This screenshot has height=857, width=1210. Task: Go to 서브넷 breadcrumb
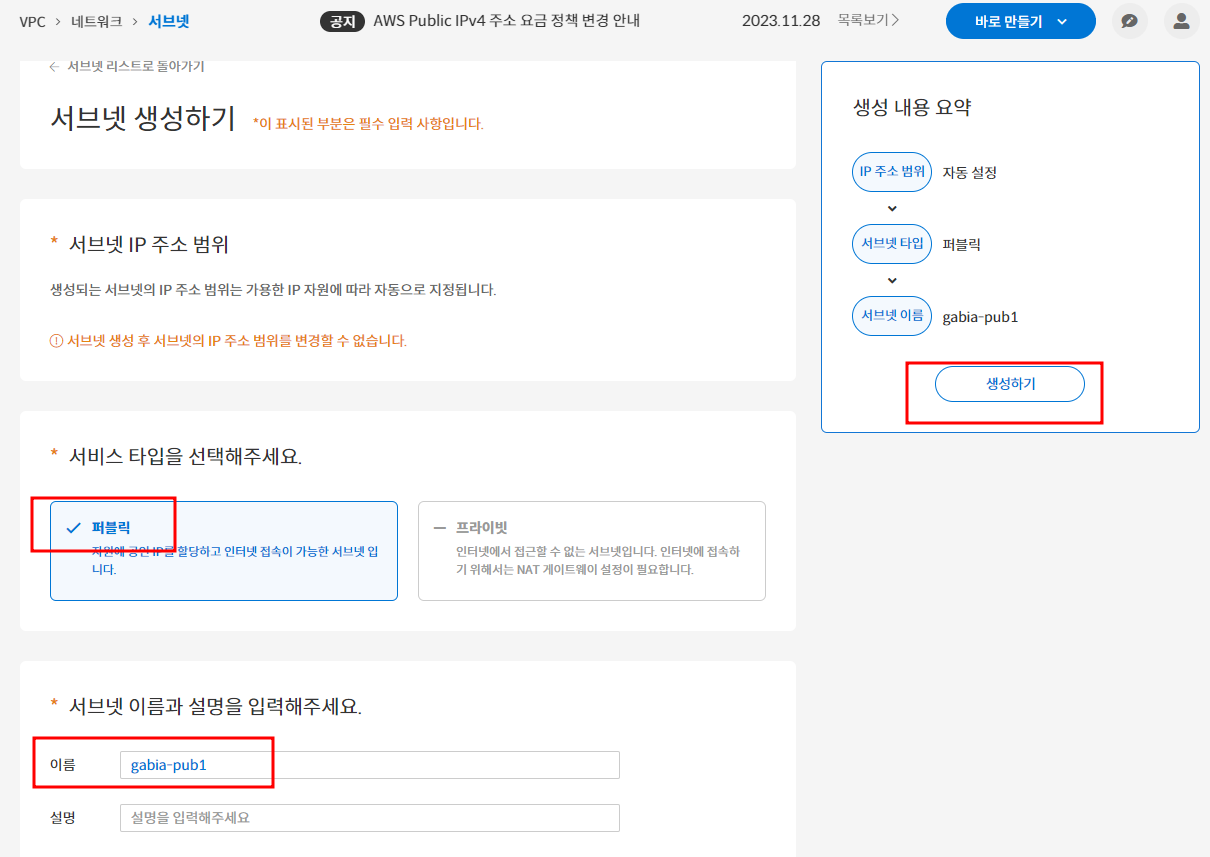[169, 21]
